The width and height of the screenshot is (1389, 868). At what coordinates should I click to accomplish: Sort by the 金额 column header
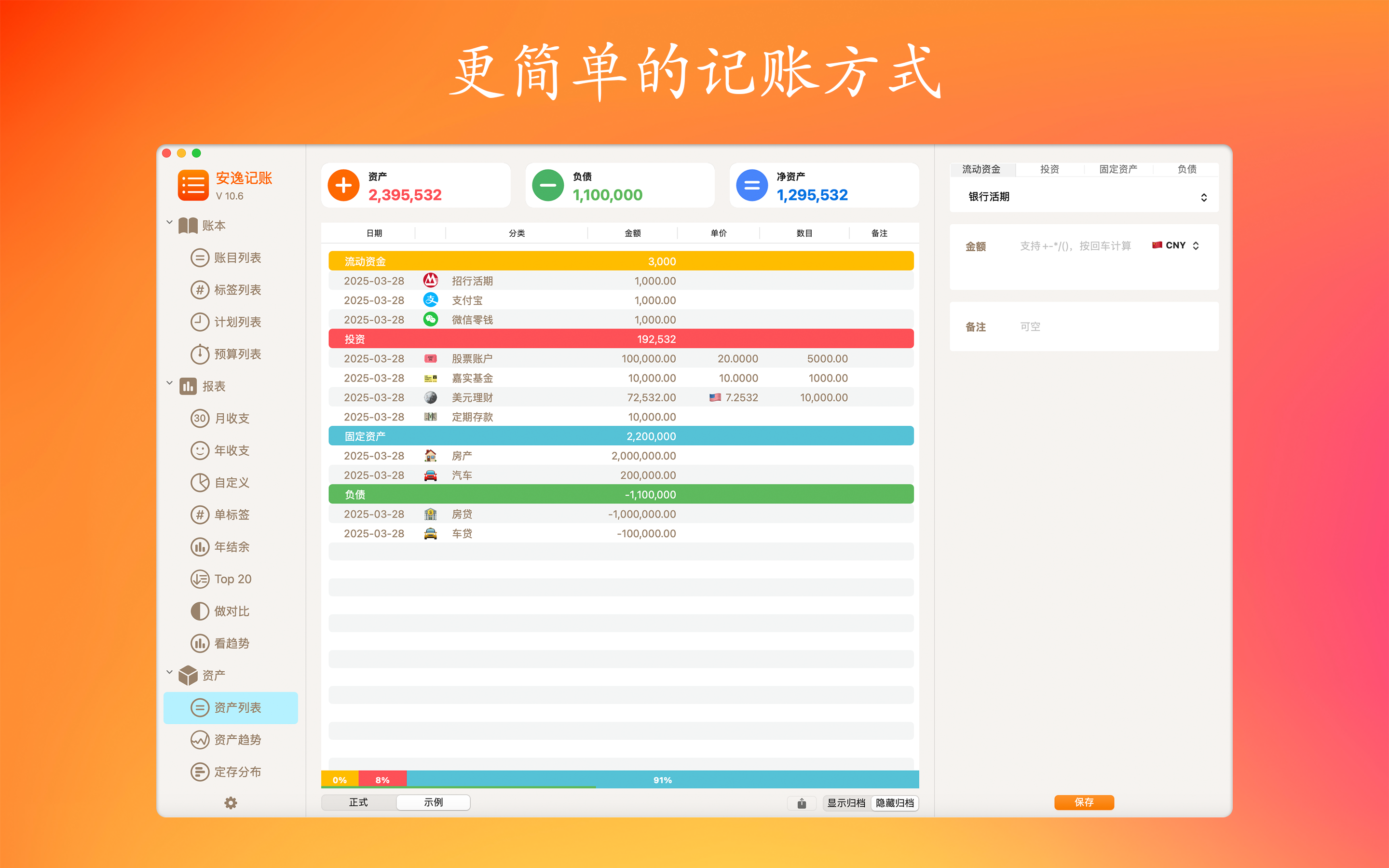coord(632,233)
